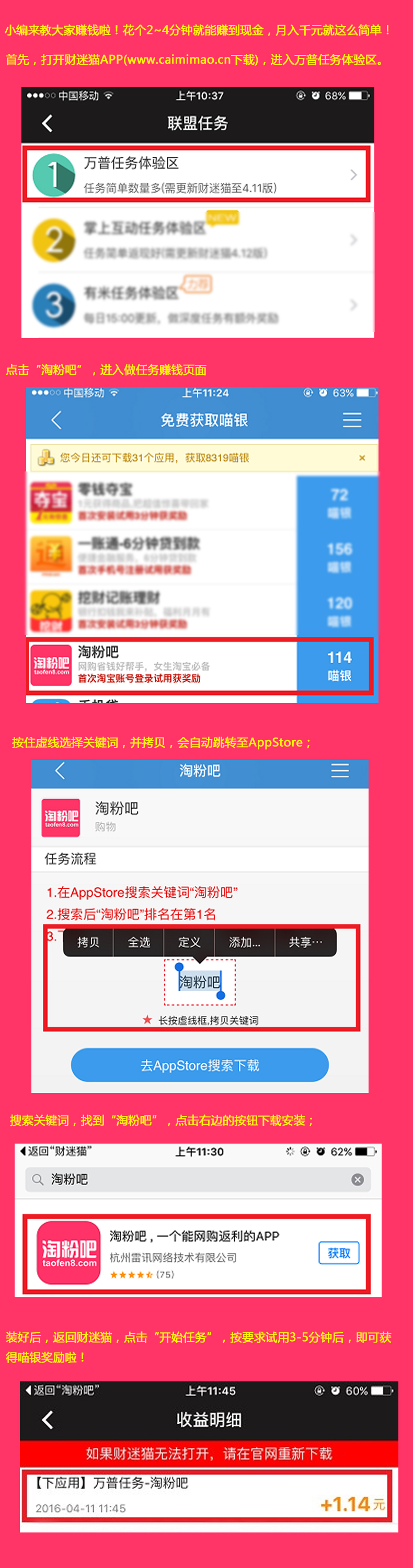
Task: Tap 共享… in the text context menu
Action: click(x=305, y=942)
